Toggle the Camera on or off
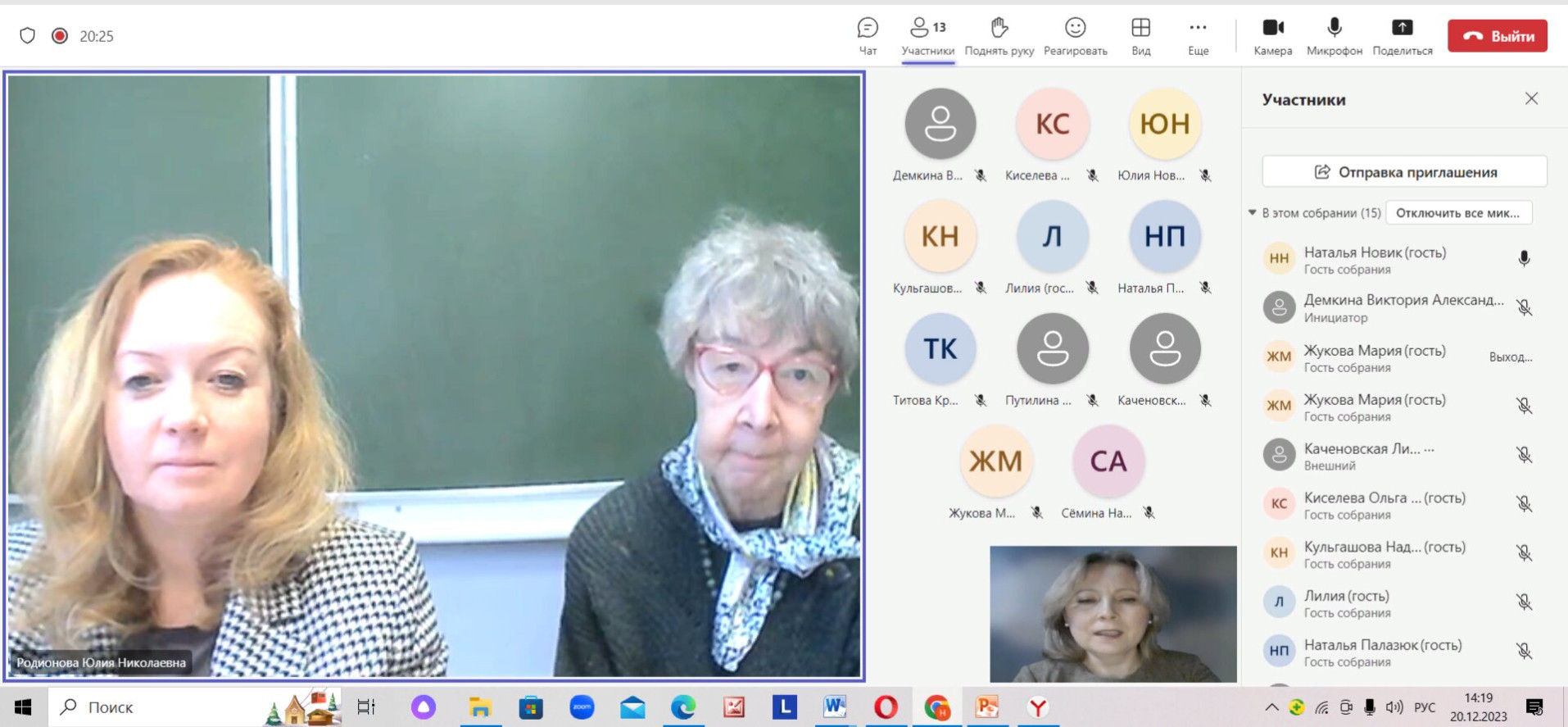Screen dimensions: 1568x727 tap(1272, 36)
